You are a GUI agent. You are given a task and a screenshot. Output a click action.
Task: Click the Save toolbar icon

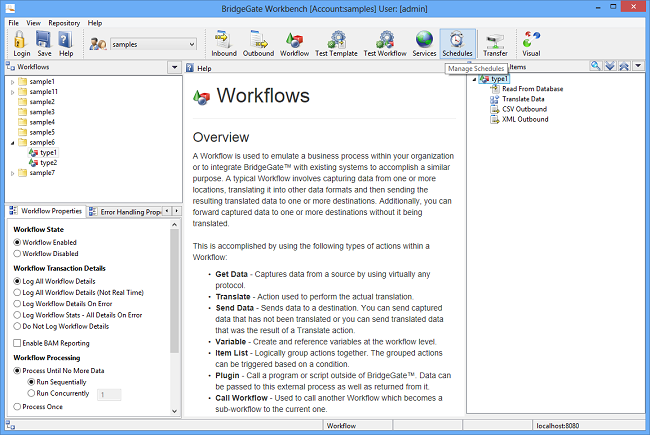(x=44, y=44)
